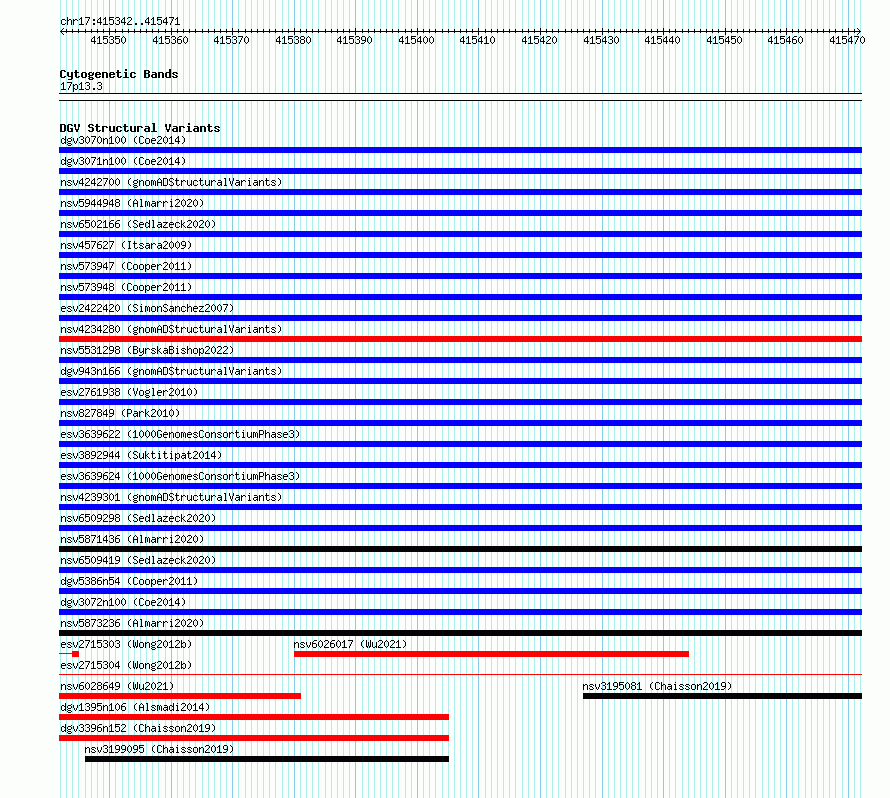The width and height of the screenshot is (890, 798).
Task: Select the dgv3071n100 (Coe2014) variant label
Action: [123, 161]
